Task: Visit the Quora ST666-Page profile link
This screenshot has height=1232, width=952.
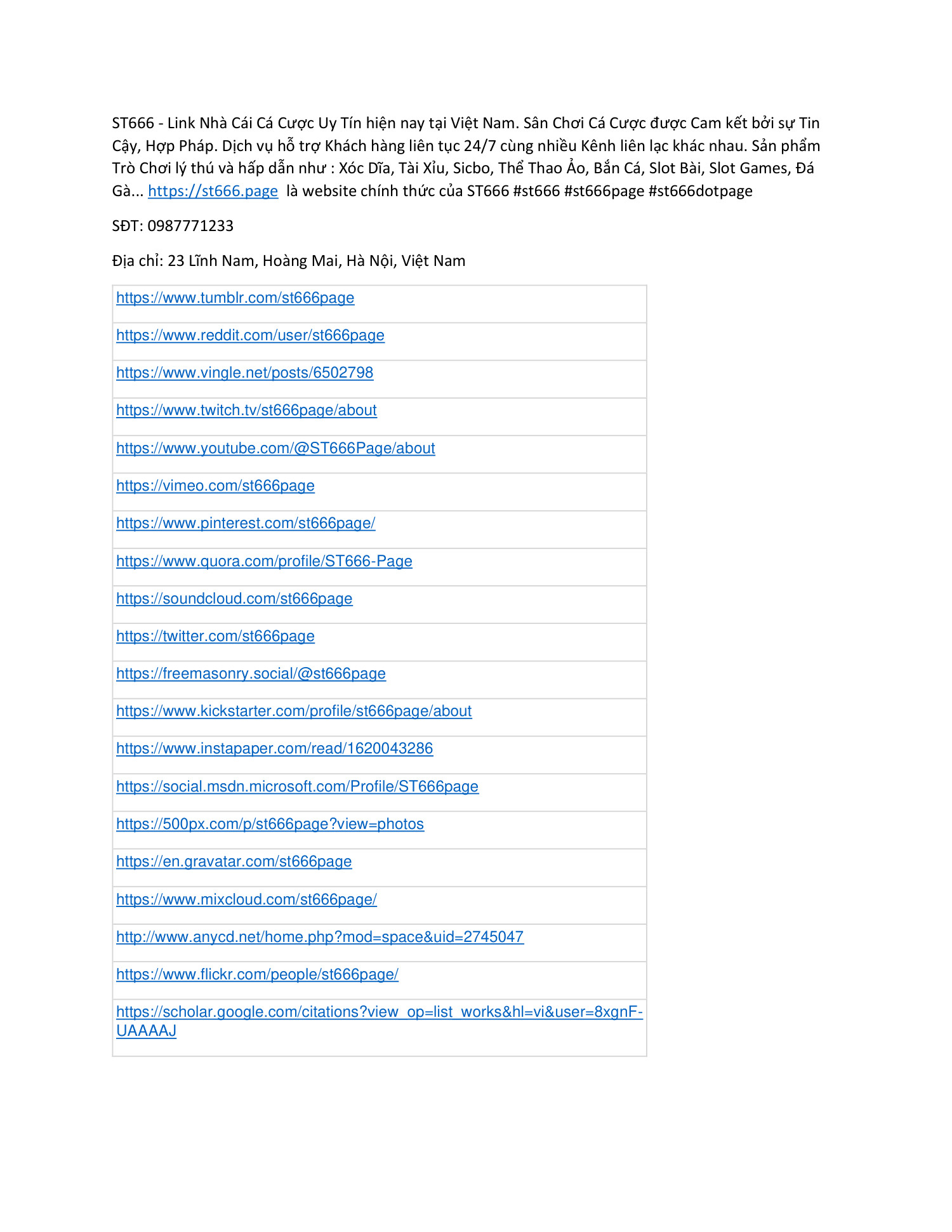Action: point(264,561)
